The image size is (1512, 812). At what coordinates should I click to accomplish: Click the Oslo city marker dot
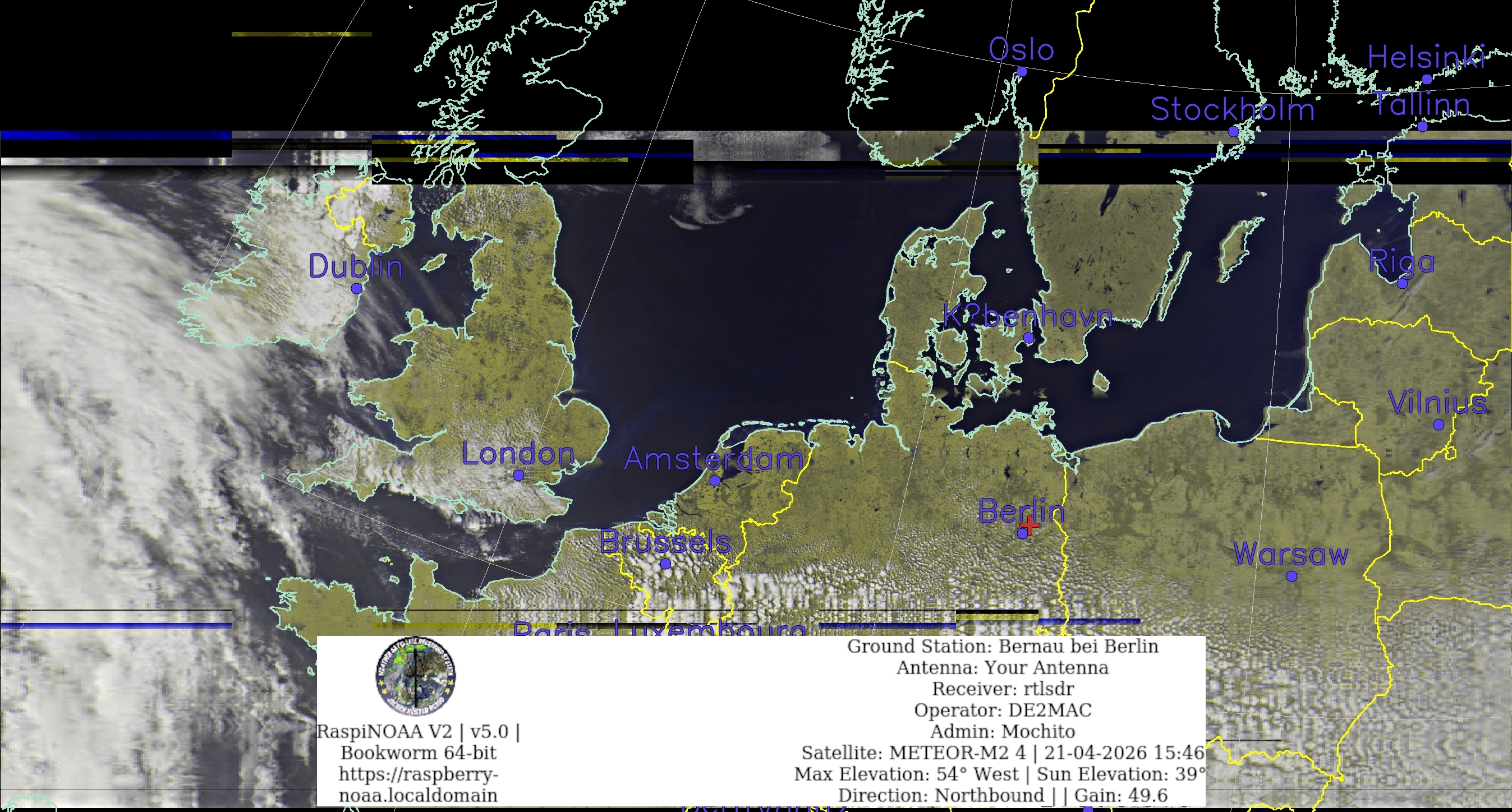[x=1021, y=72]
